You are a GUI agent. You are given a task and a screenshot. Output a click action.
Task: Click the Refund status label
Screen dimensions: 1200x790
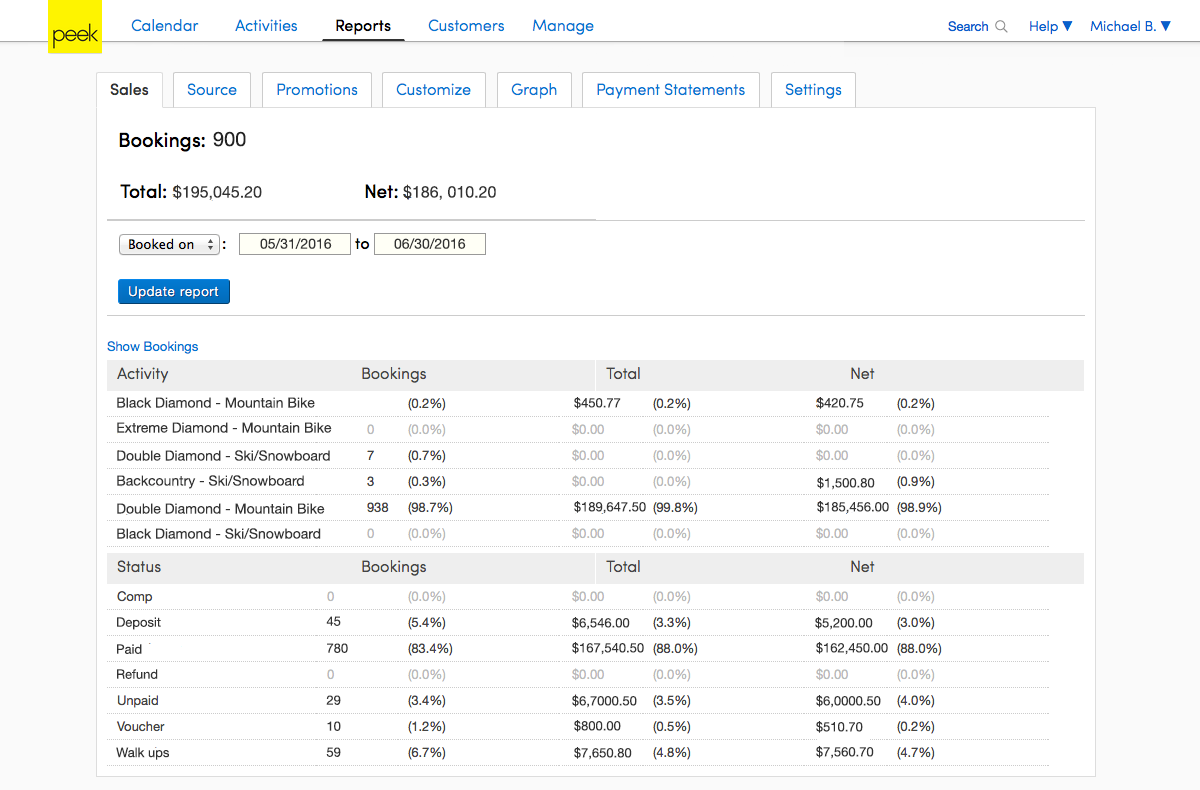click(137, 674)
